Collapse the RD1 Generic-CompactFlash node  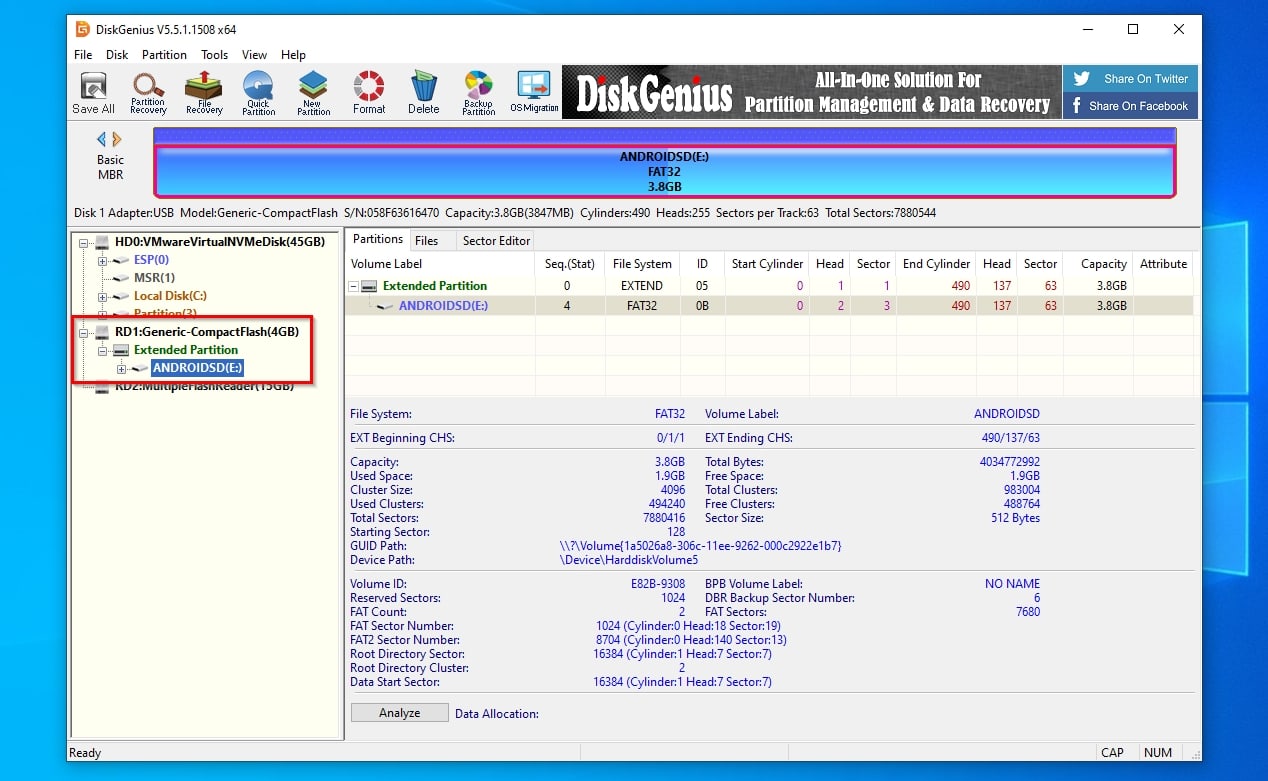83,332
